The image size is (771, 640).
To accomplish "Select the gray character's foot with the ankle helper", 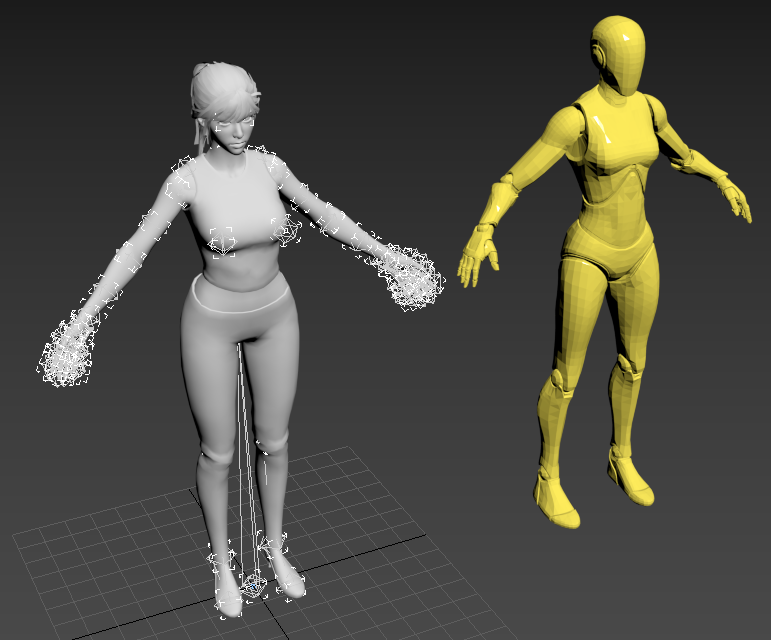I will click(282, 568).
